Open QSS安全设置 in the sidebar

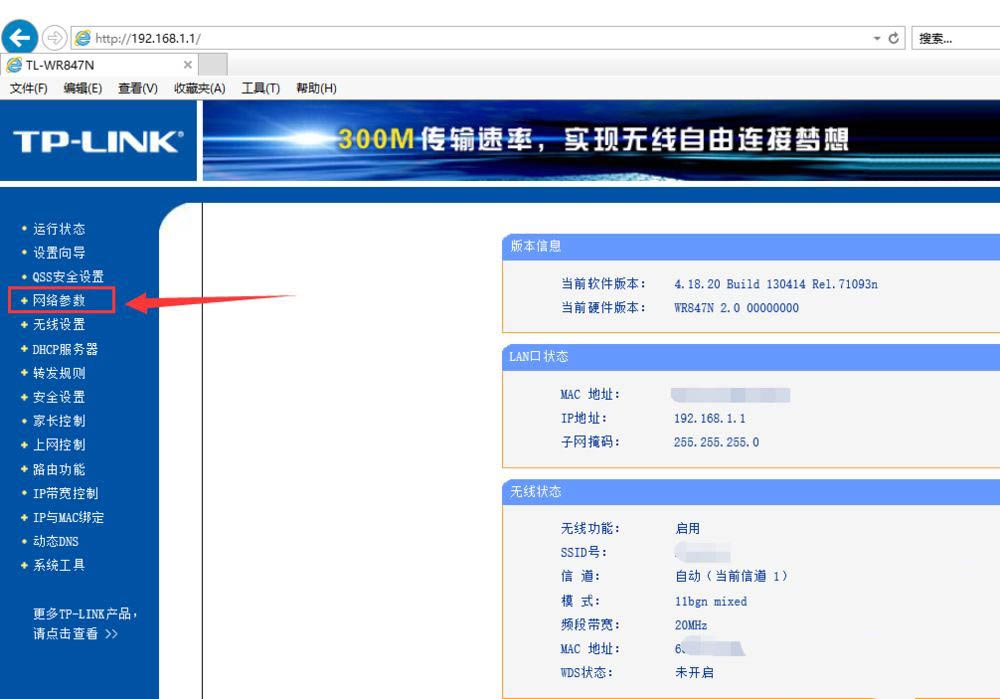click(68, 277)
